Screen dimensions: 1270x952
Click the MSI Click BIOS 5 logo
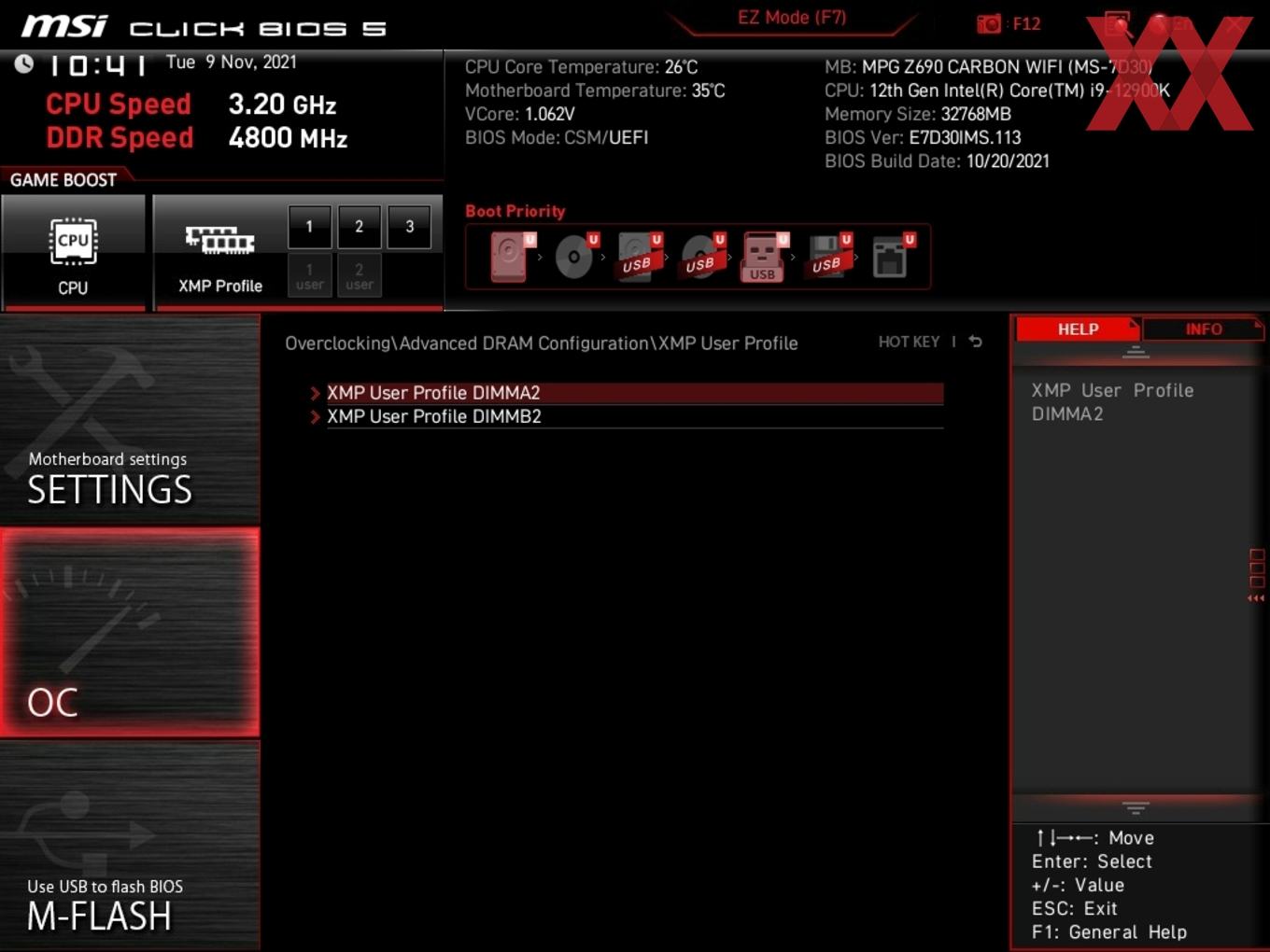[x=204, y=27]
